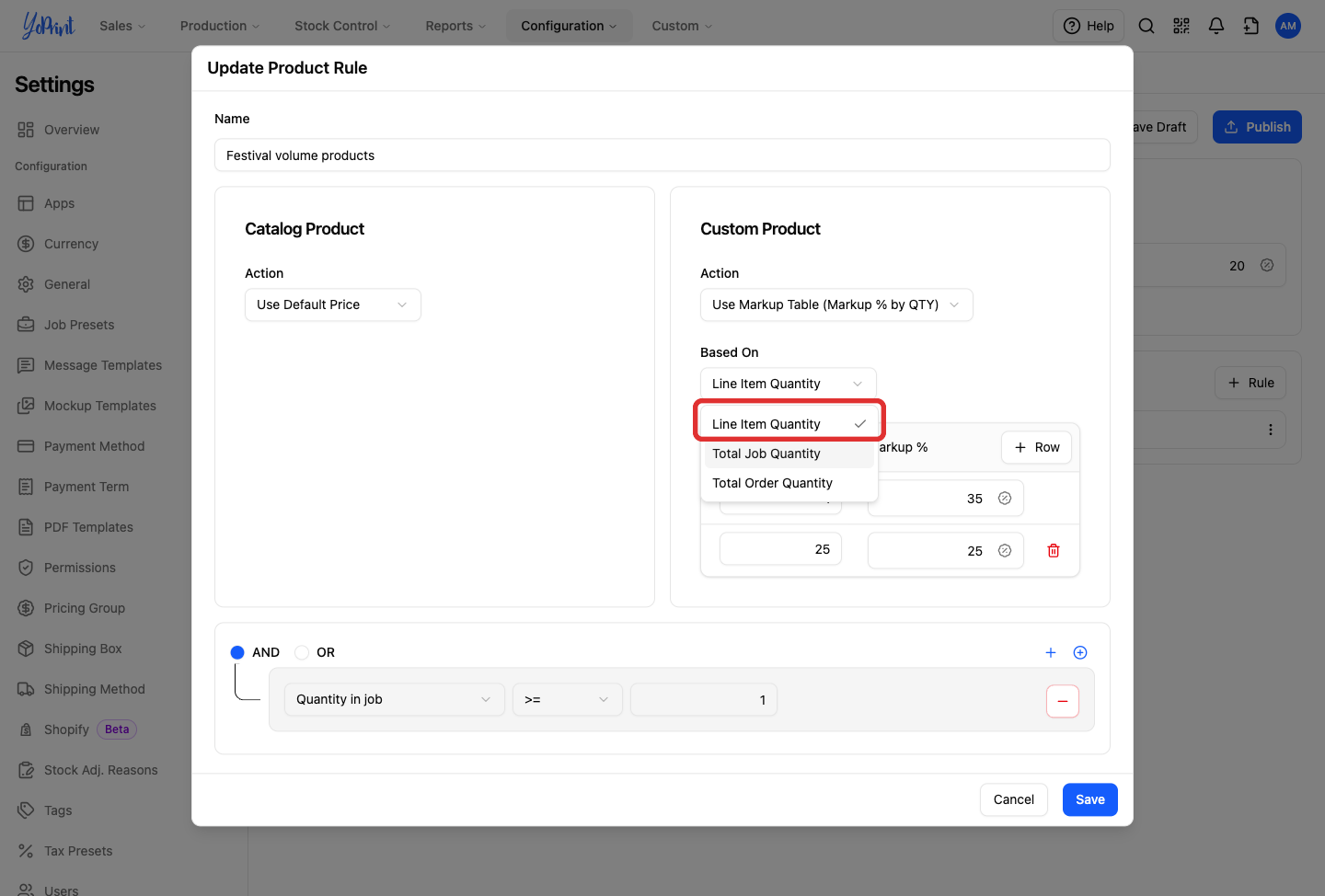Click the percent icon beside markup 35
This screenshot has height=896, width=1325.
pos(1005,499)
